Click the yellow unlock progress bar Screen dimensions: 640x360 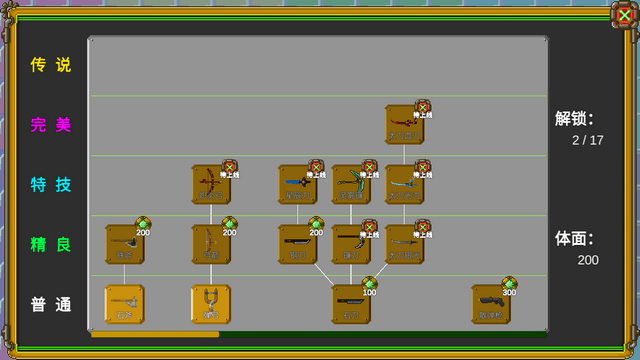(155, 335)
